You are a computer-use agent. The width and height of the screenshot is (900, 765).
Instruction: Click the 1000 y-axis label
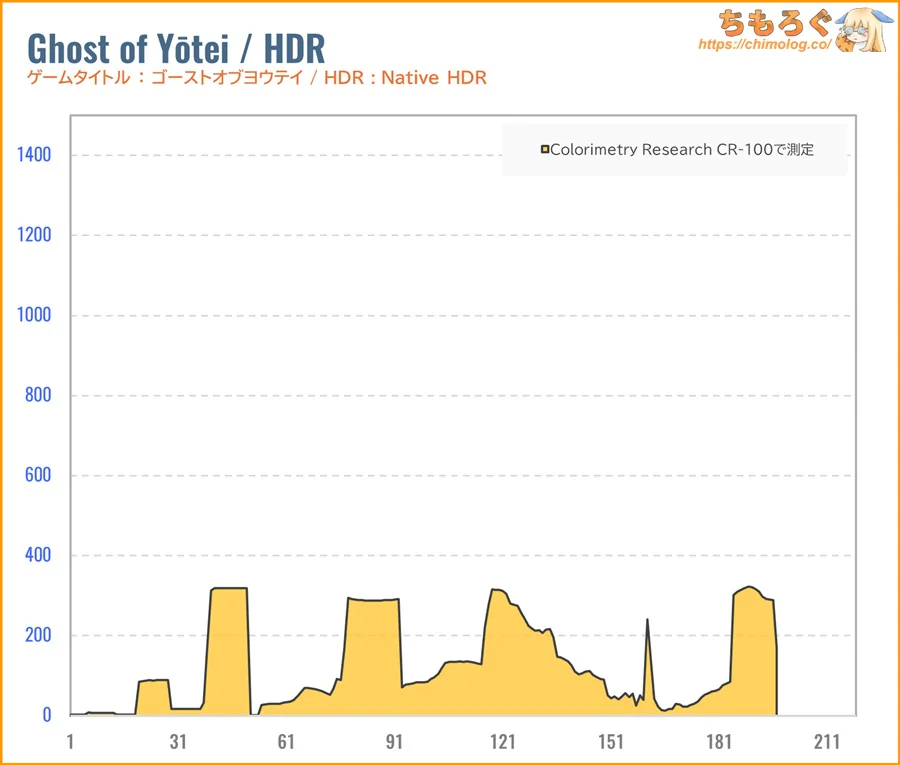click(x=34, y=315)
